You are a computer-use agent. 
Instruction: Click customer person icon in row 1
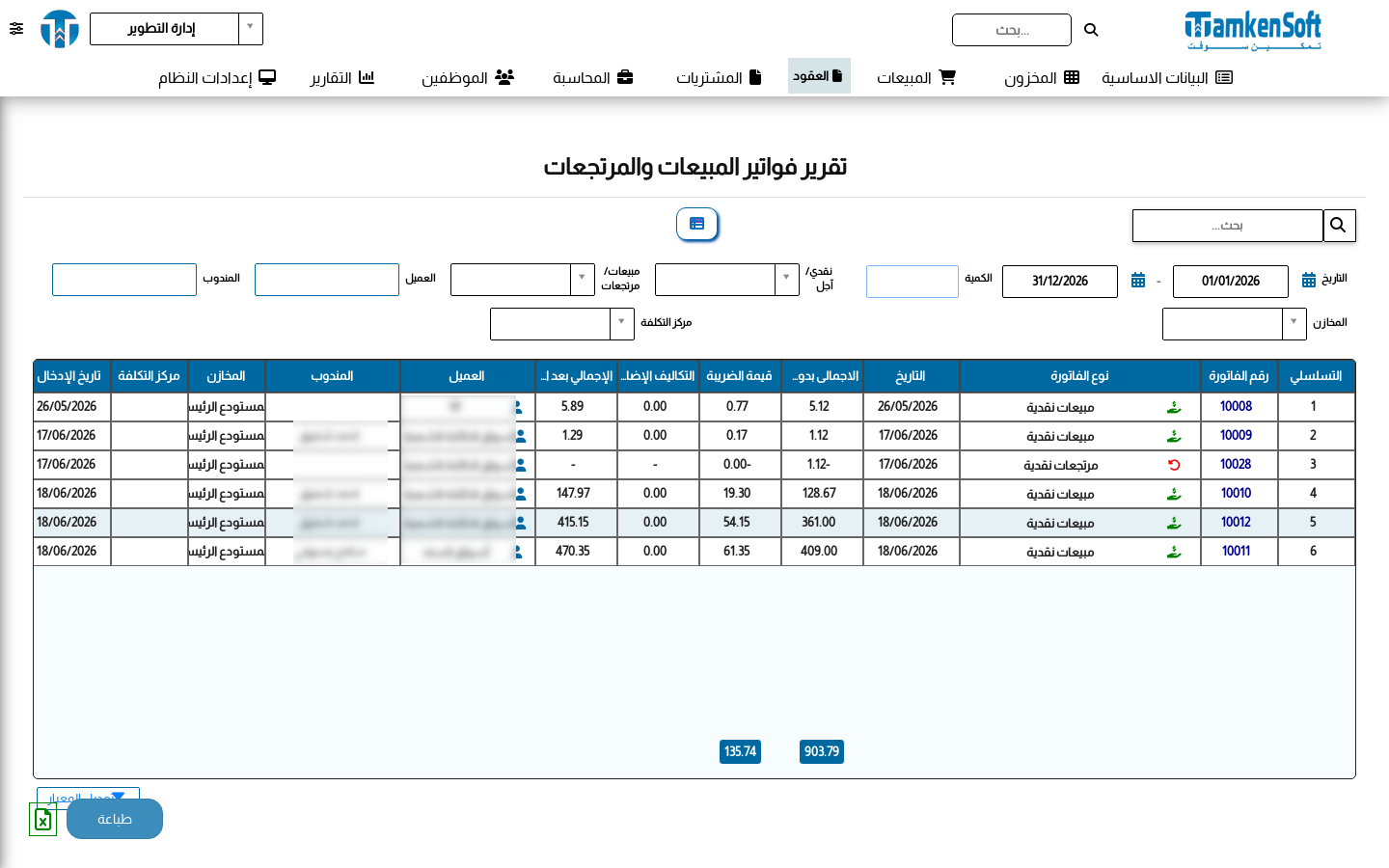point(520,407)
